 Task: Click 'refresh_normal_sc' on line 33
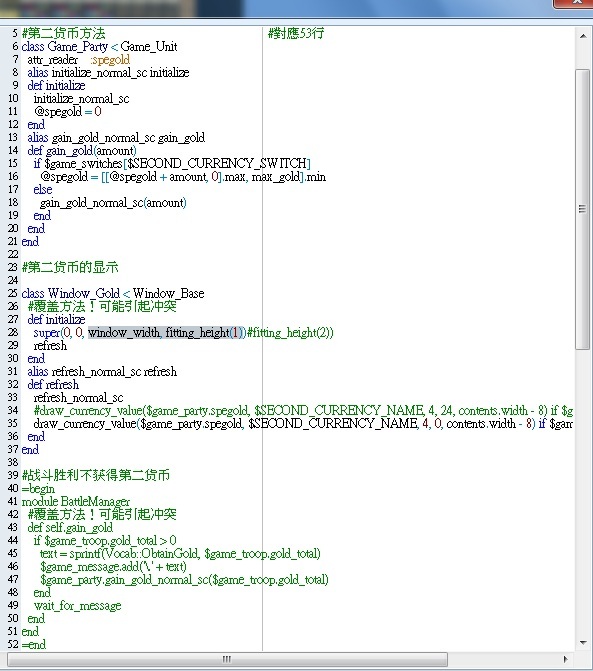78,398
